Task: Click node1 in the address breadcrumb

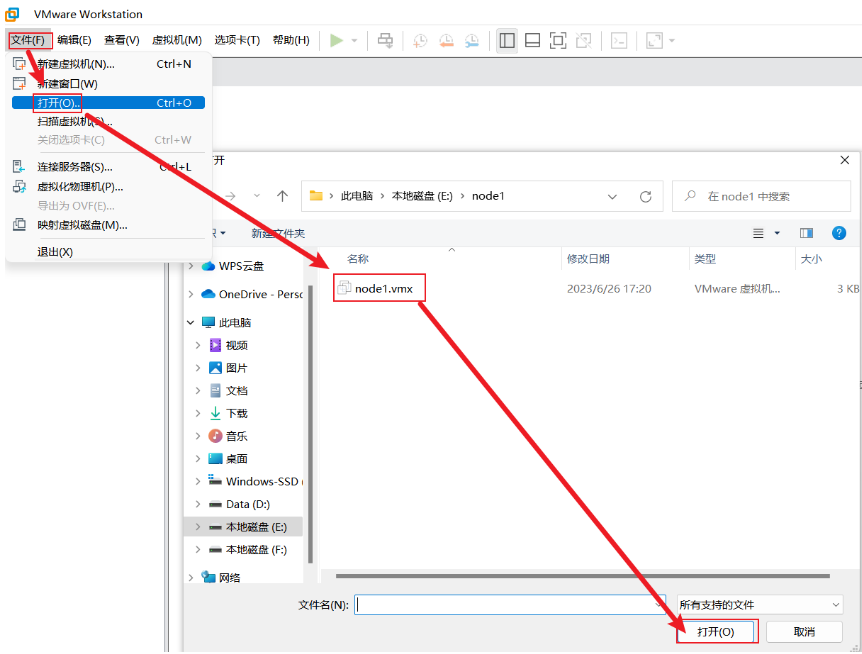Action: [488, 196]
